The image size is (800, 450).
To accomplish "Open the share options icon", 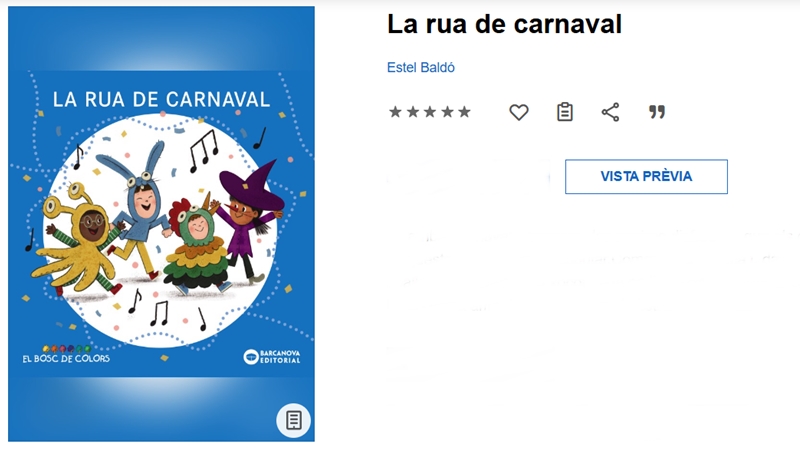I will (x=610, y=112).
